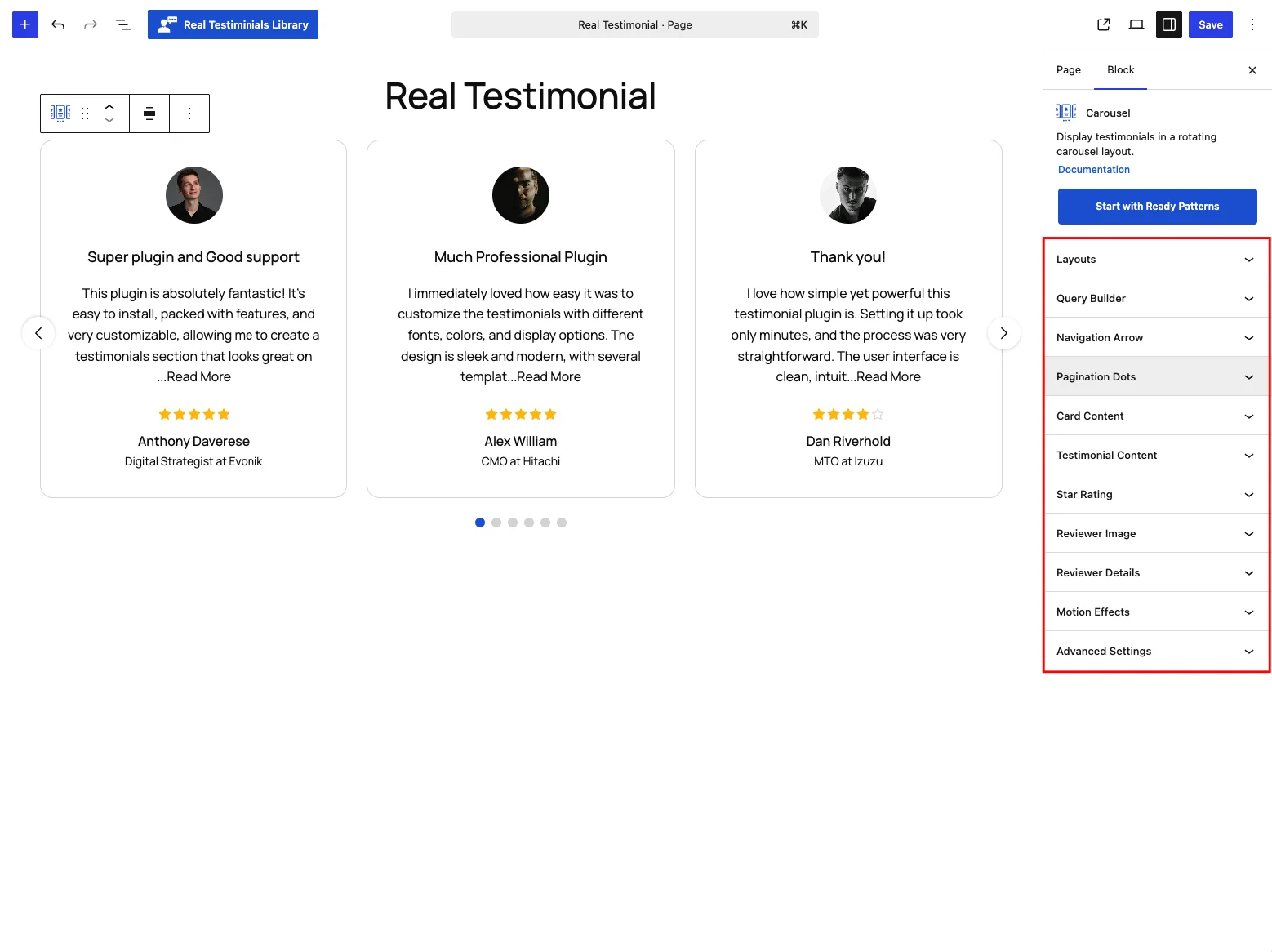Image resolution: width=1272 pixels, height=952 pixels.
Task: Expand the Advanced Settings panel
Action: click(1157, 652)
